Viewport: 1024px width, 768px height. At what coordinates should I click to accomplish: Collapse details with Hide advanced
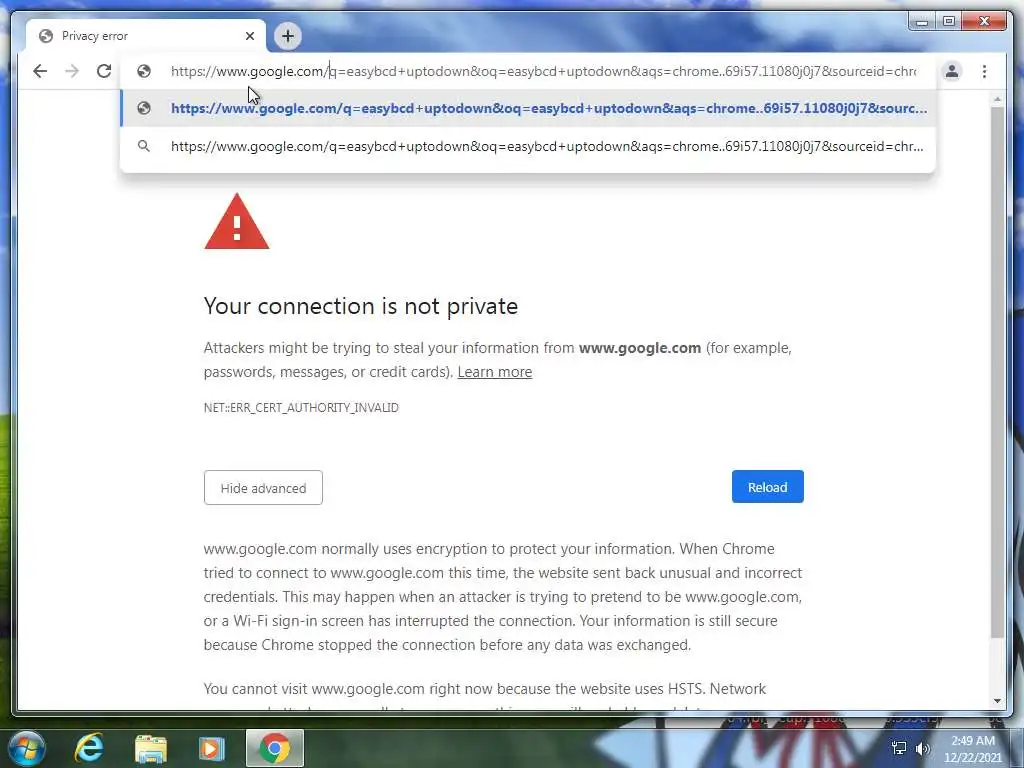263,488
